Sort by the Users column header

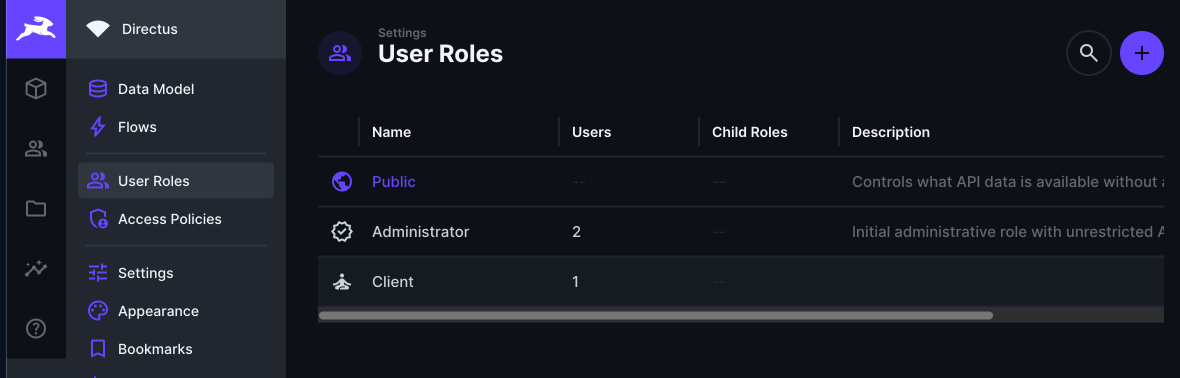[592, 132]
